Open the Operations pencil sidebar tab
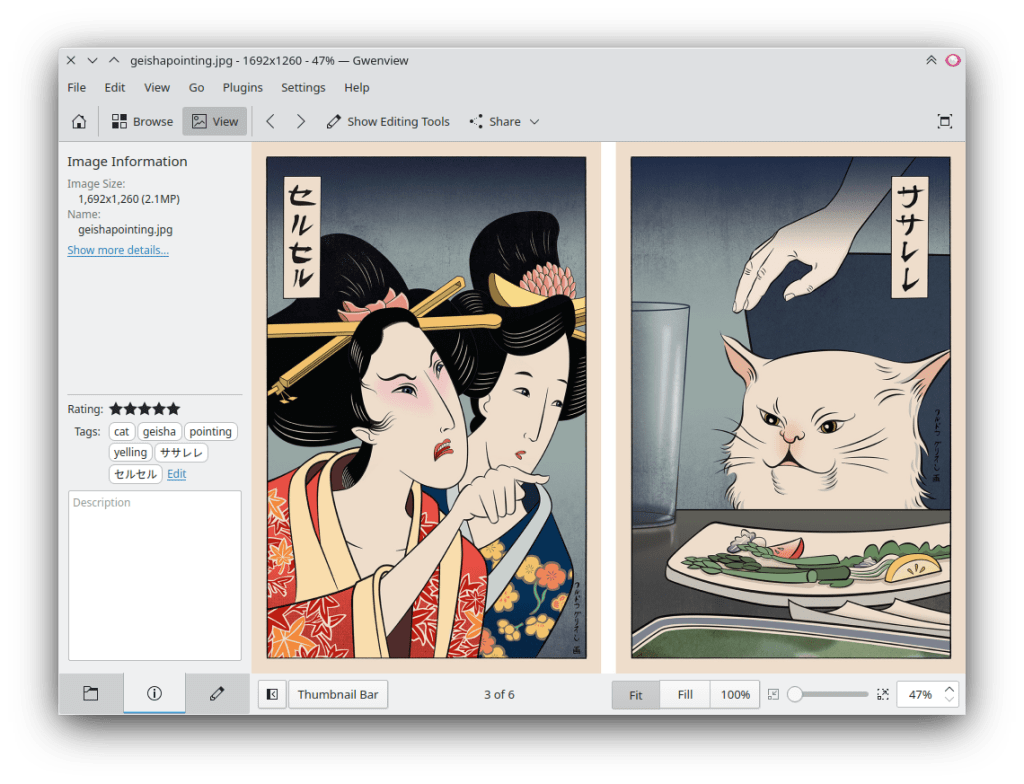Screen dimensions: 1024x784 pos(217,694)
